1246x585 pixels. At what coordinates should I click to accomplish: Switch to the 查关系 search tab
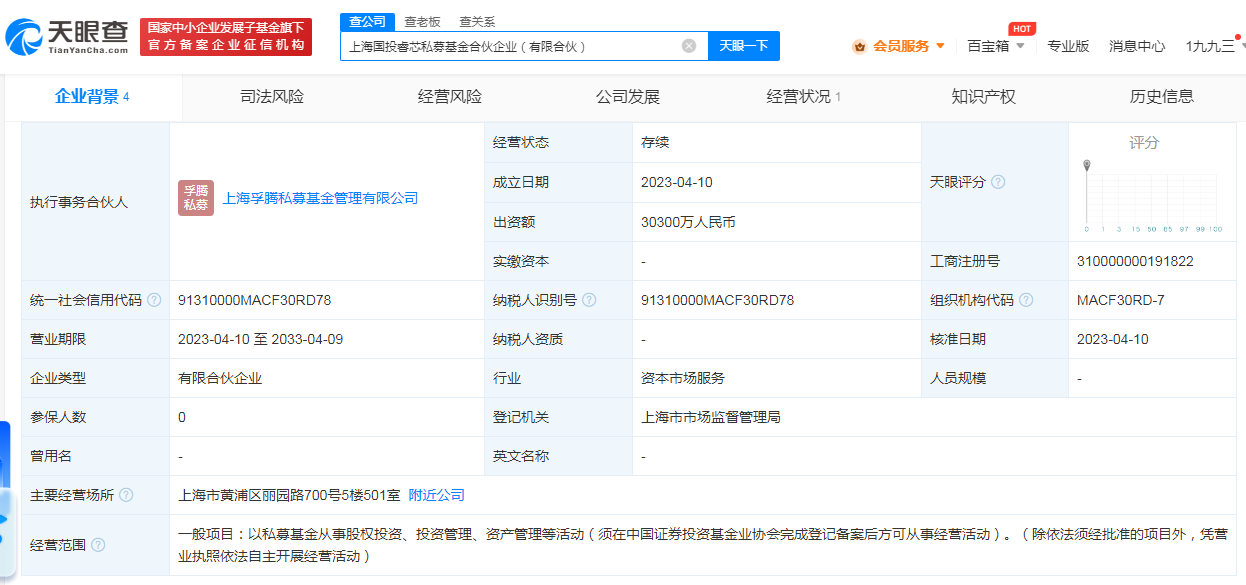pos(477,21)
